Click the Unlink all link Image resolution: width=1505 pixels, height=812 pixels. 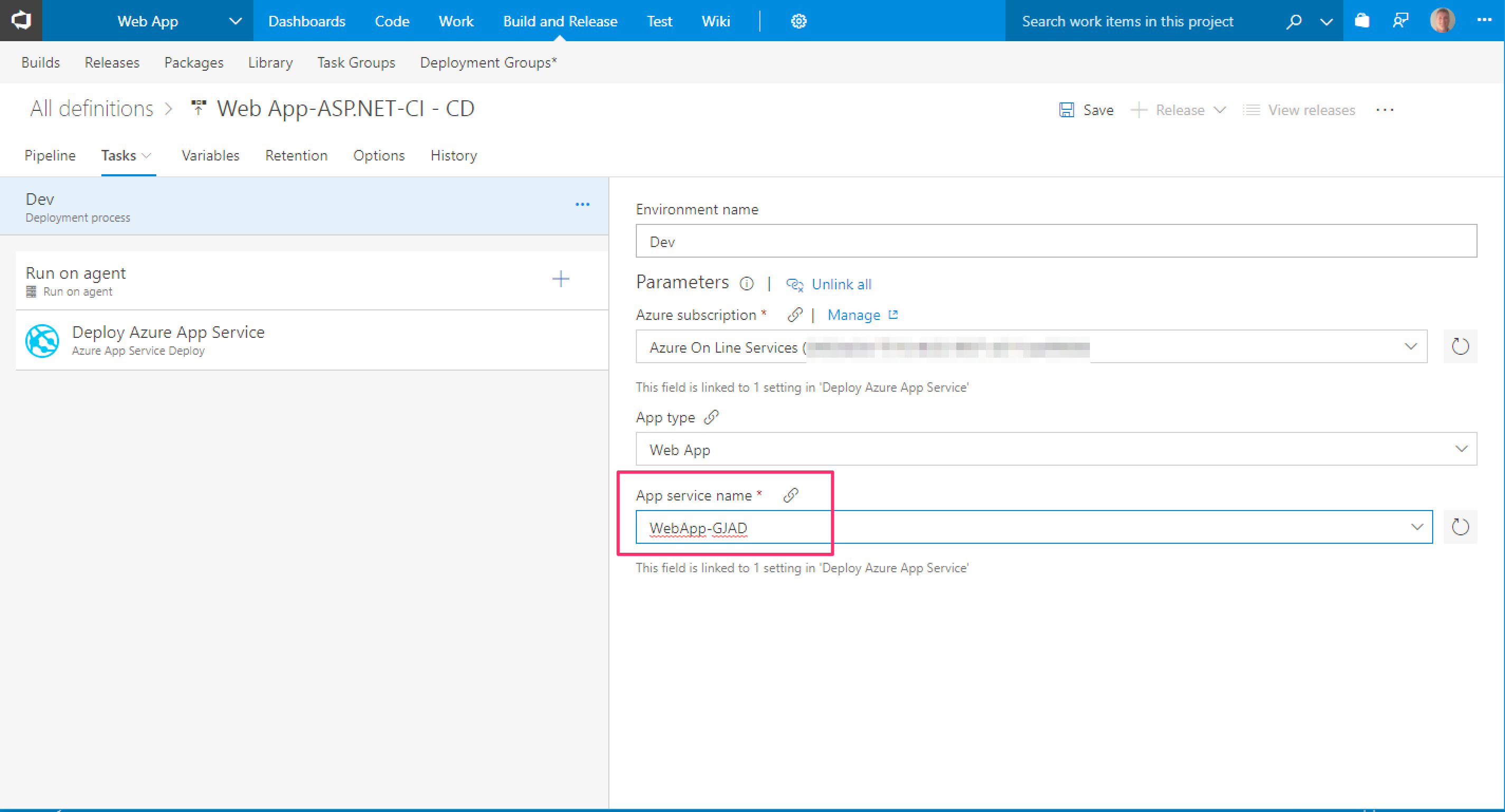(841, 285)
